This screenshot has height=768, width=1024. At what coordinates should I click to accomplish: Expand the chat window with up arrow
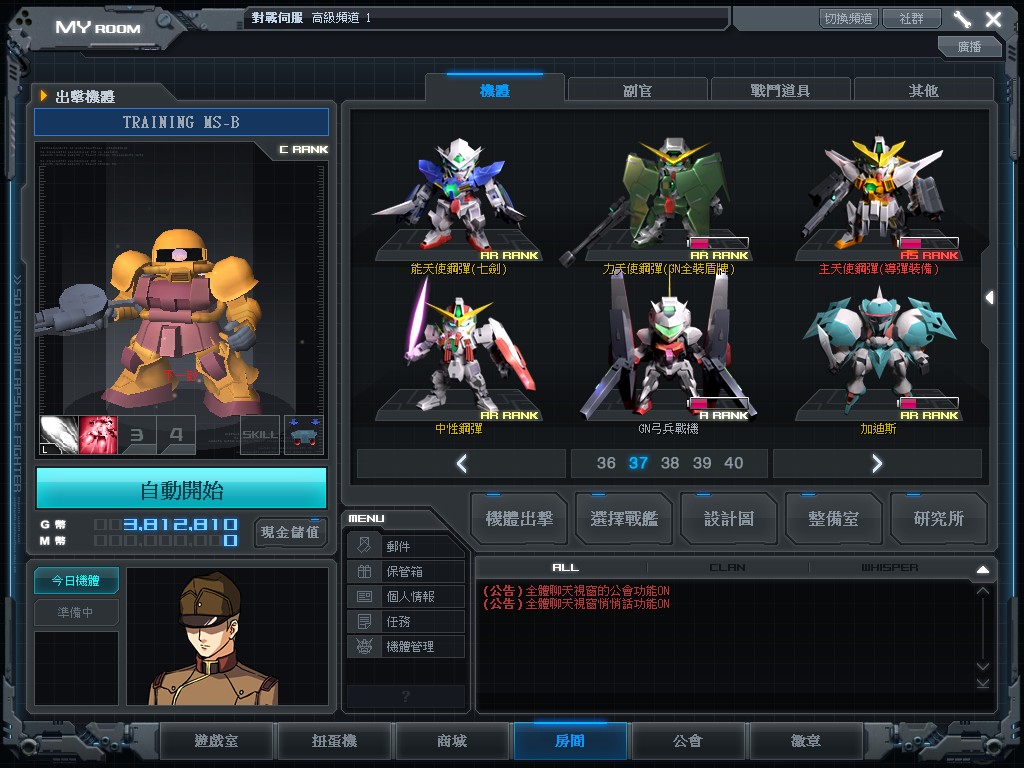983,569
